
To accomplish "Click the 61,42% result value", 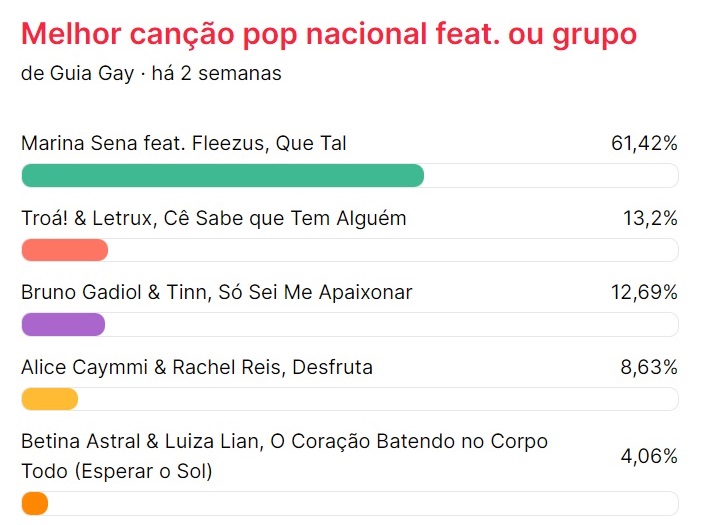I will pos(644,143).
